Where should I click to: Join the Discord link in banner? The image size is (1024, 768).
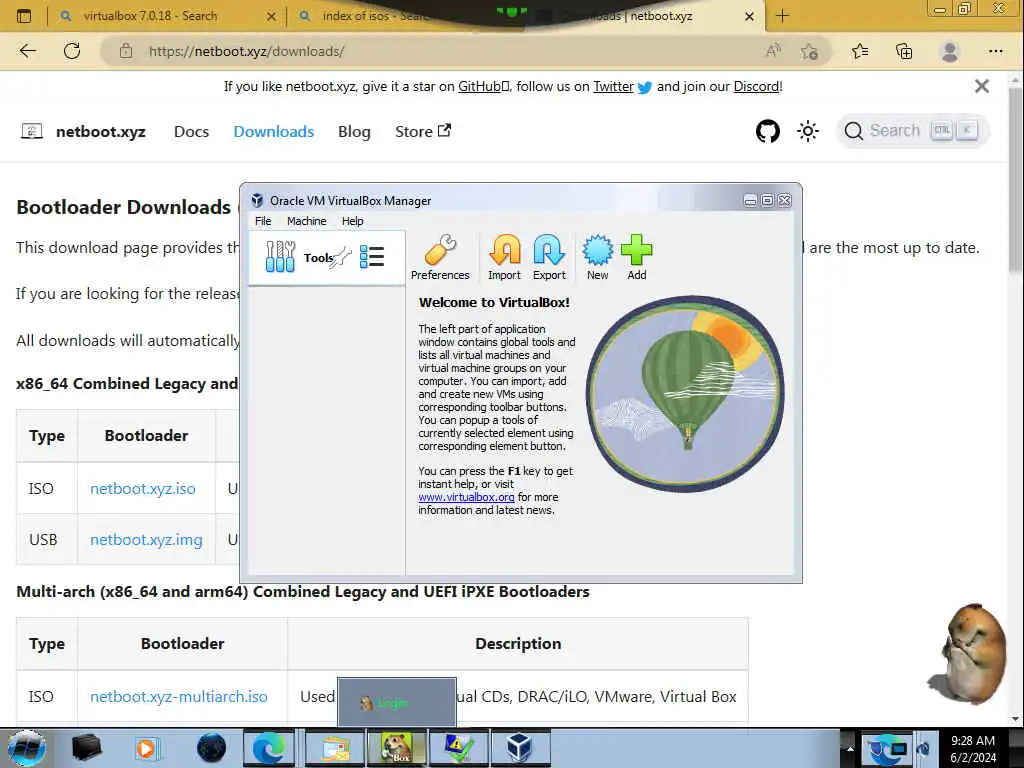756,86
